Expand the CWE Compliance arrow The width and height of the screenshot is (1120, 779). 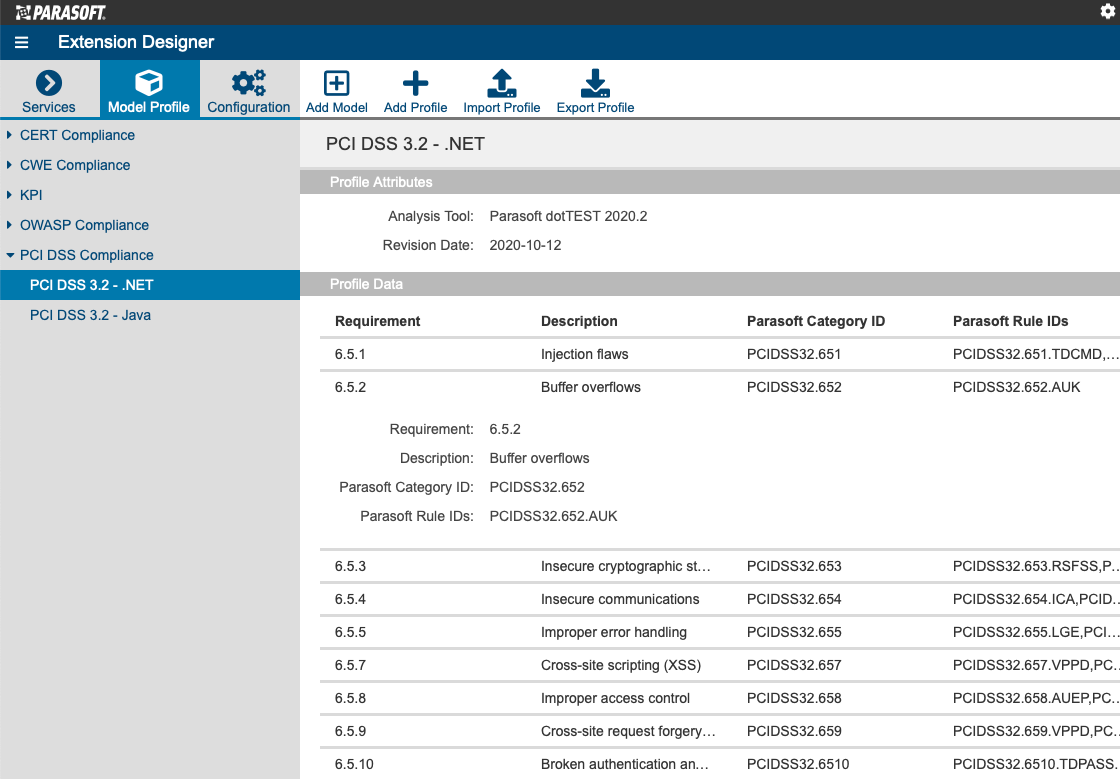click(9, 165)
